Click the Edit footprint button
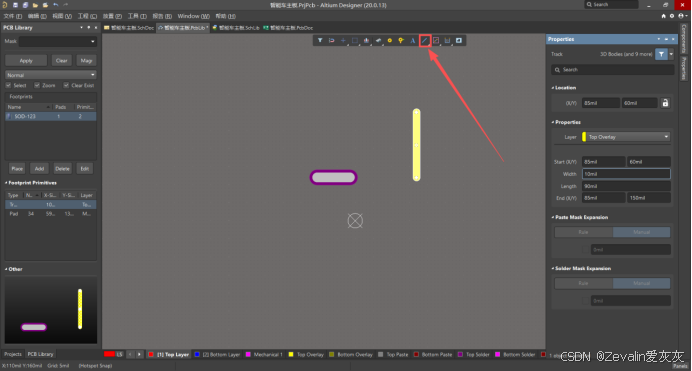Image resolution: width=692 pixels, height=371 pixels. pos(85,169)
